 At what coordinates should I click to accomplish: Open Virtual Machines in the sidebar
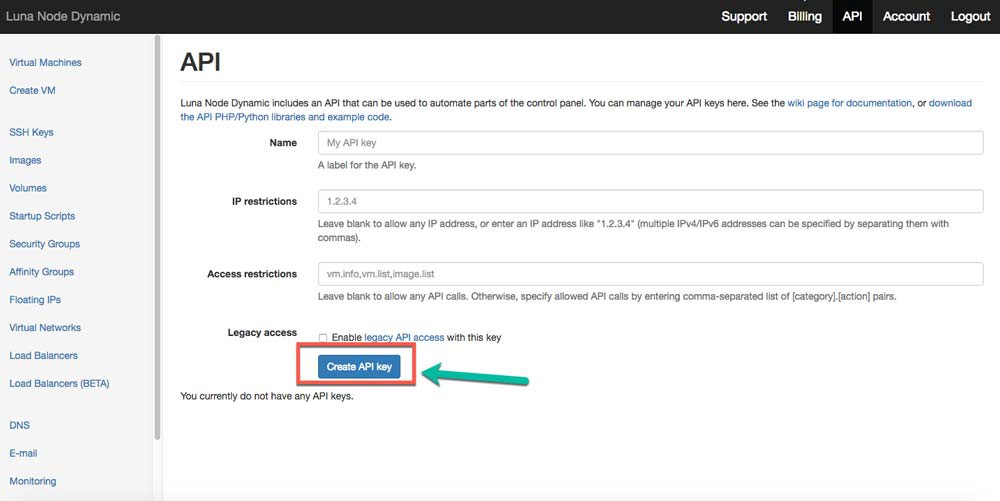(45, 63)
